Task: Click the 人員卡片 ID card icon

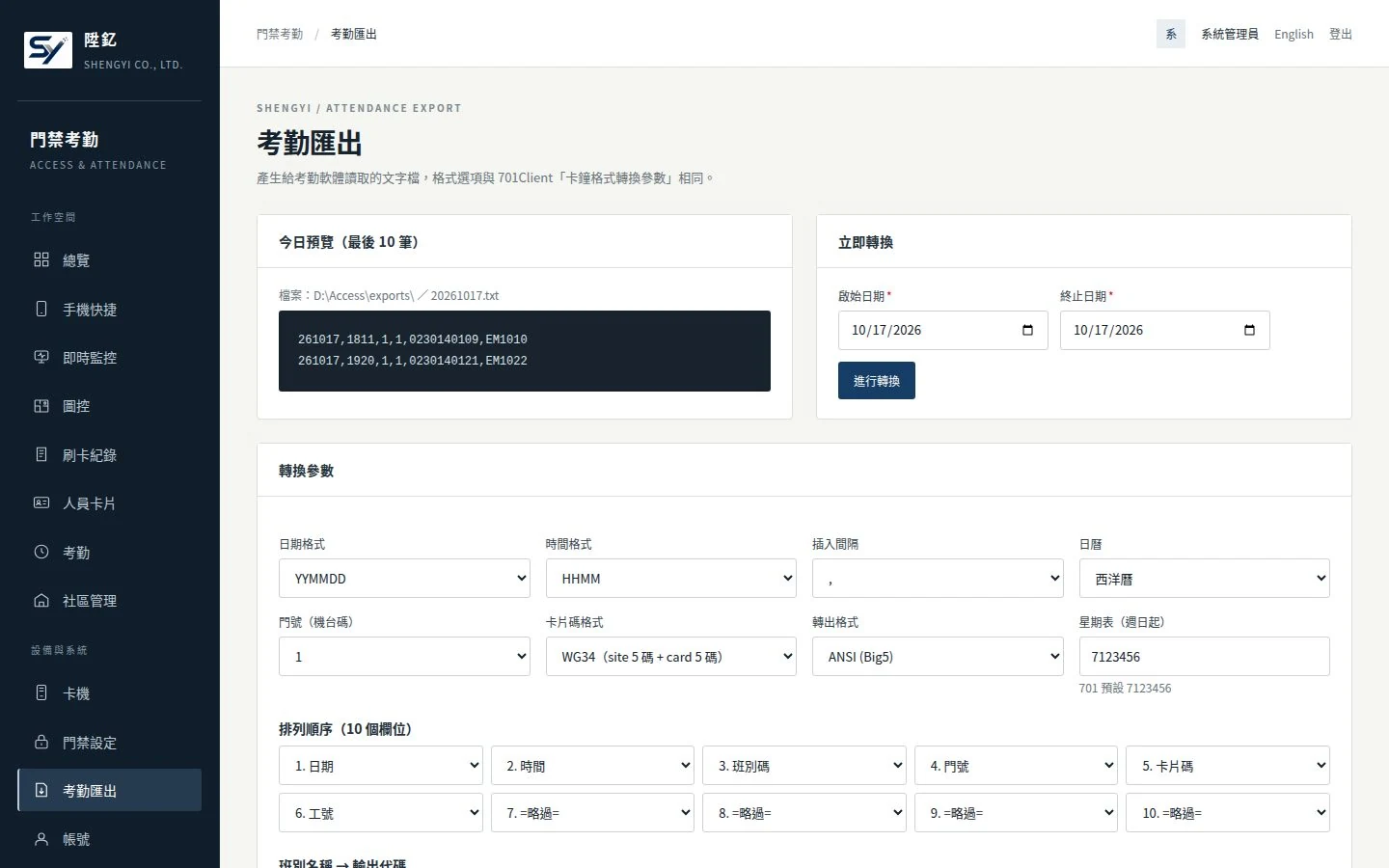Action: coord(41,502)
